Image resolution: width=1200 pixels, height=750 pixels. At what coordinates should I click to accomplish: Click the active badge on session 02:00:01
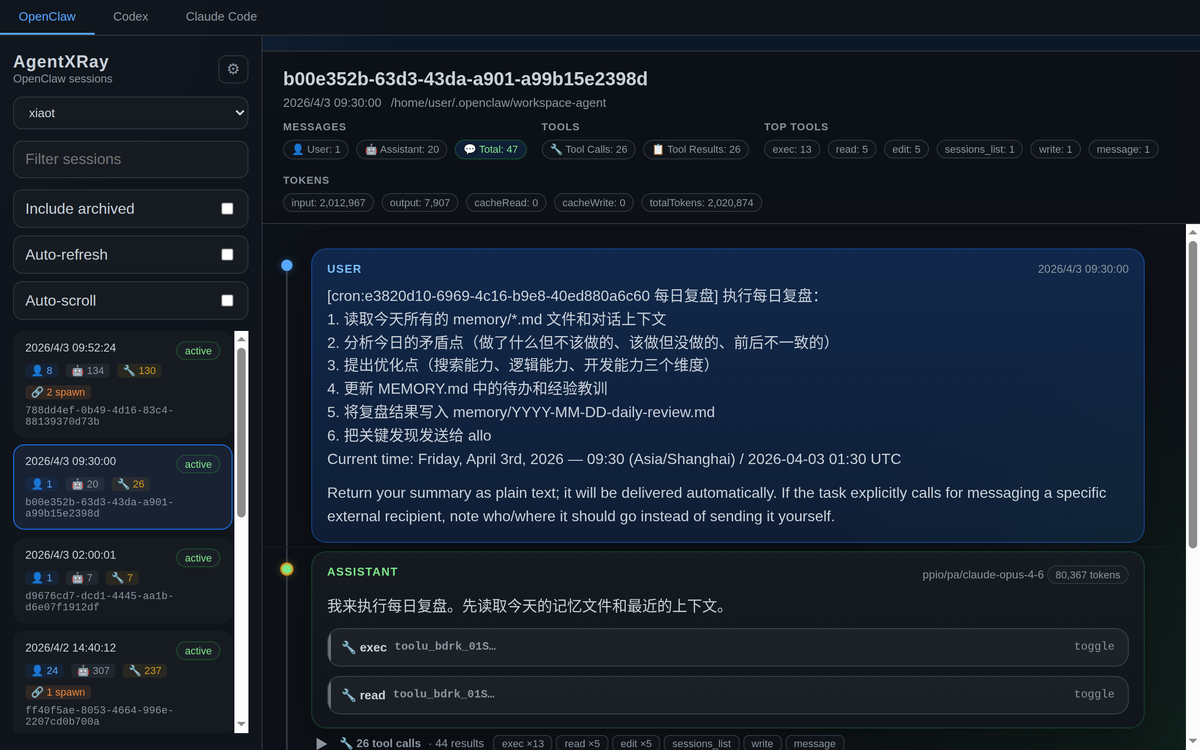[x=198, y=558]
